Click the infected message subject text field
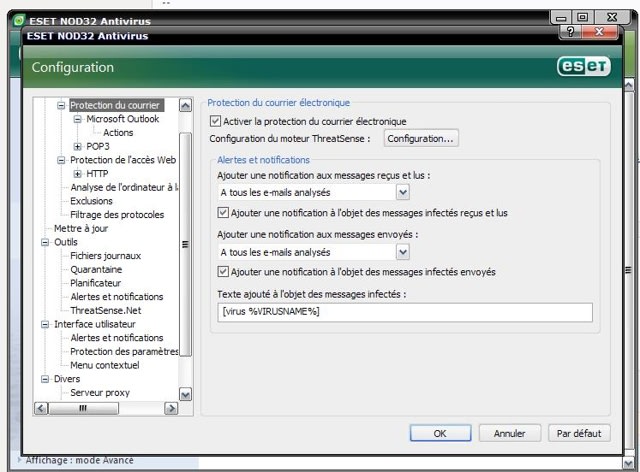 click(405, 312)
